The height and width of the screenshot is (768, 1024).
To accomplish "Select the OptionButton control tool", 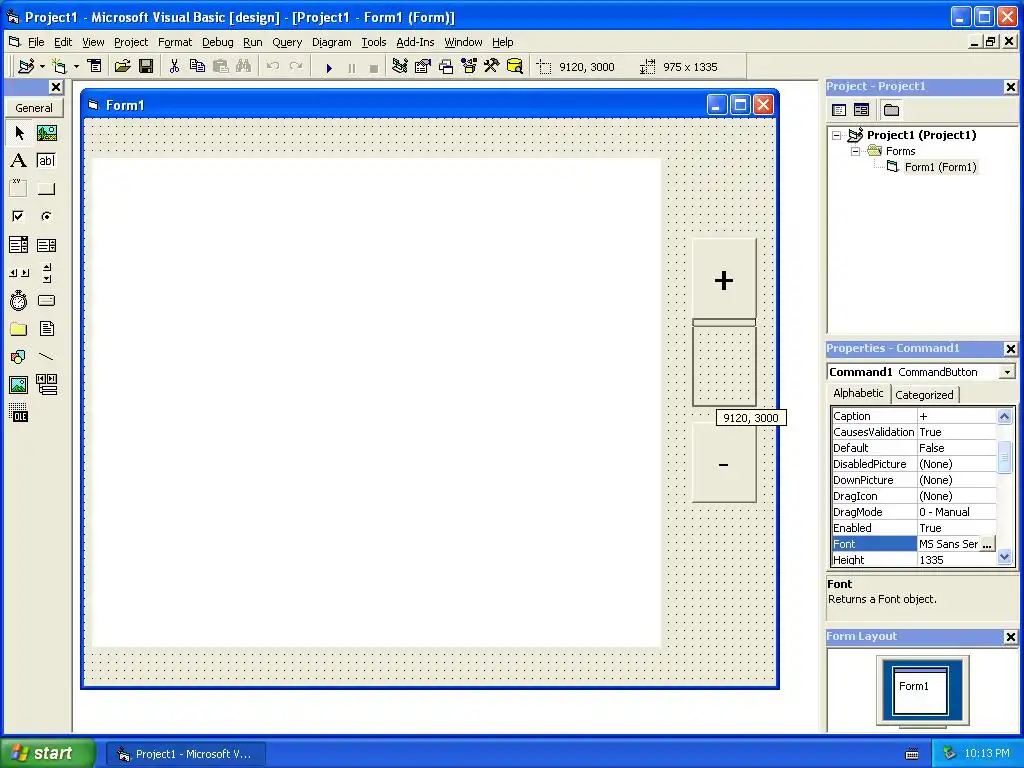I will pos(46,216).
